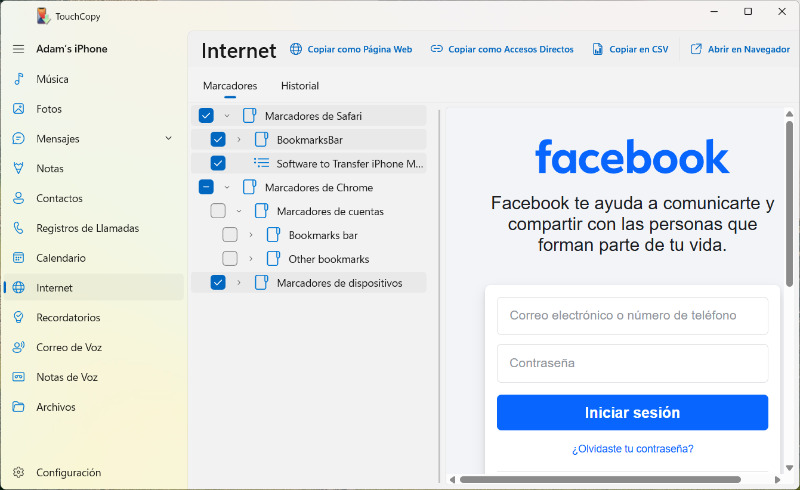Image resolution: width=800 pixels, height=490 pixels.
Task: Click the Notas icon in sidebar
Action: [x=18, y=168]
